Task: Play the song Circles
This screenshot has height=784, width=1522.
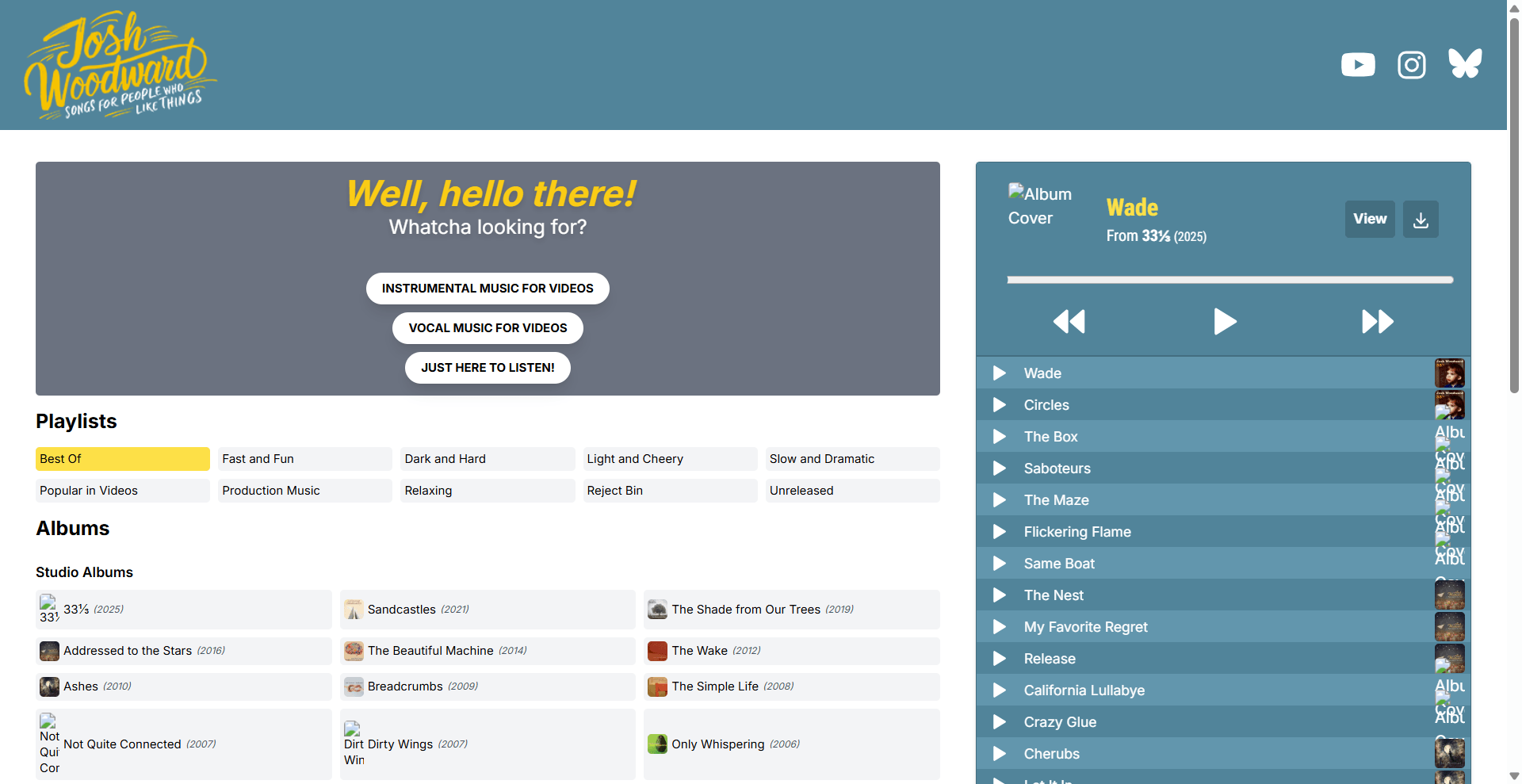Action: point(1000,405)
